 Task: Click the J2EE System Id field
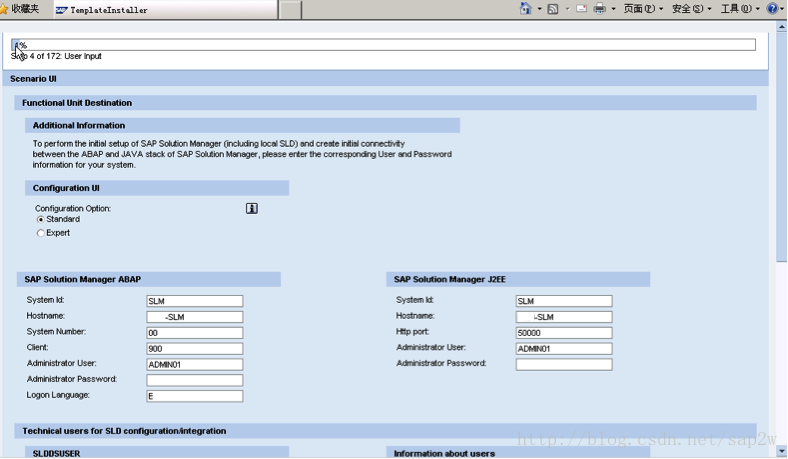point(564,301)
